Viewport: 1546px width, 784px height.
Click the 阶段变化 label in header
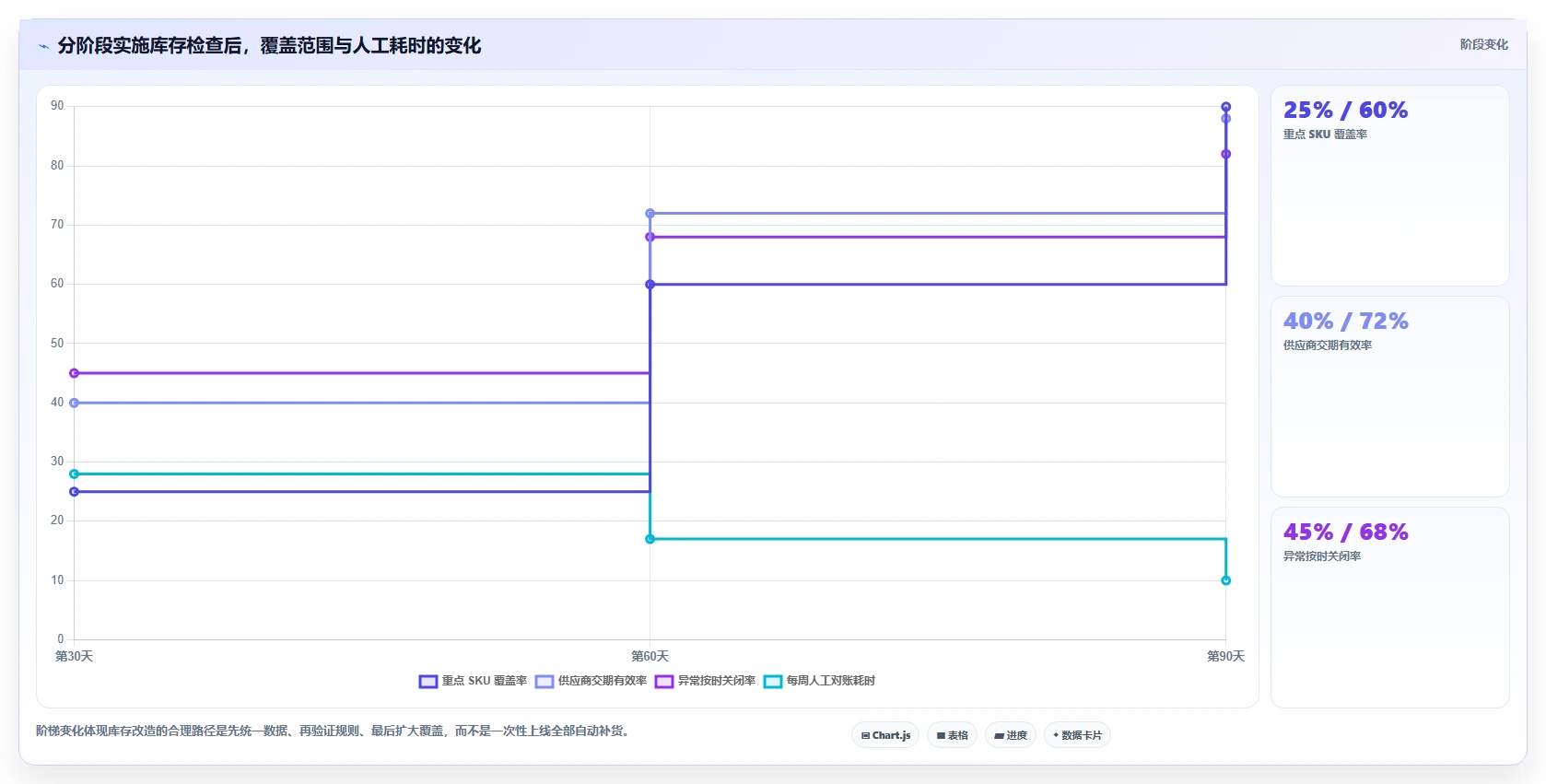(x=1483, y=44)
